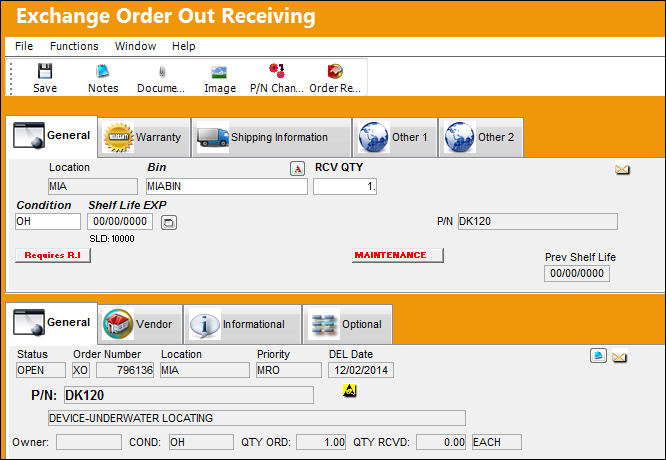The width and height of the screenshot is (666, 460).
Task: Open the File menu
Action: 24,46
